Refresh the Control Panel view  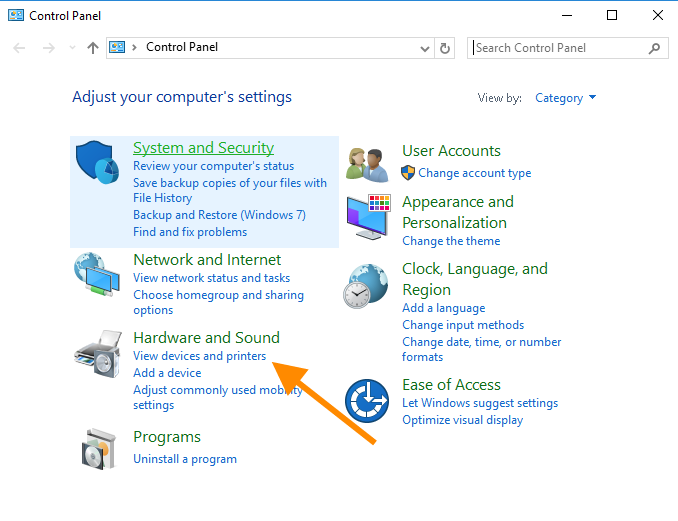[445, 48]
